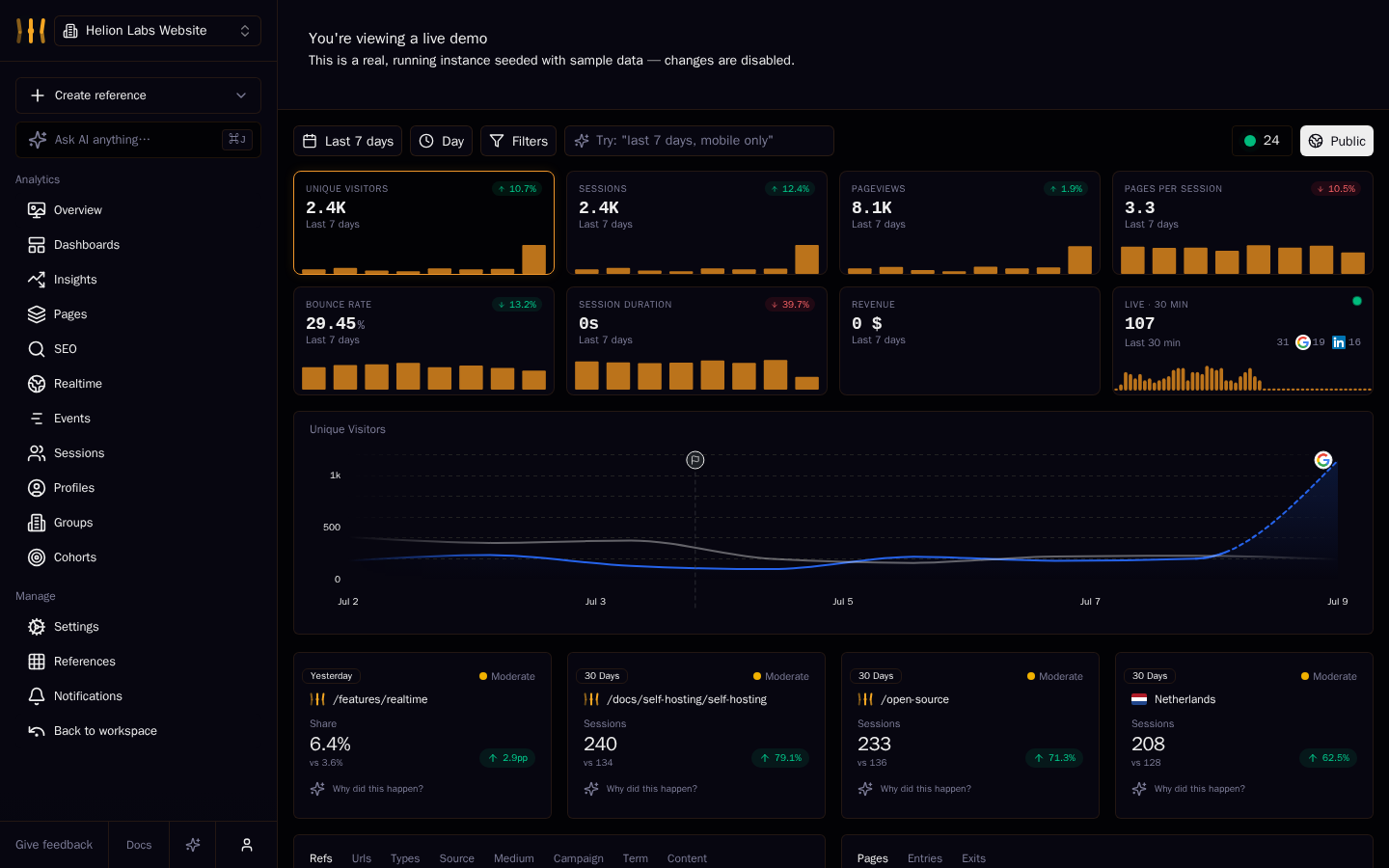Switch to the Term tab
1389x868 pixels.
[636, 858]
